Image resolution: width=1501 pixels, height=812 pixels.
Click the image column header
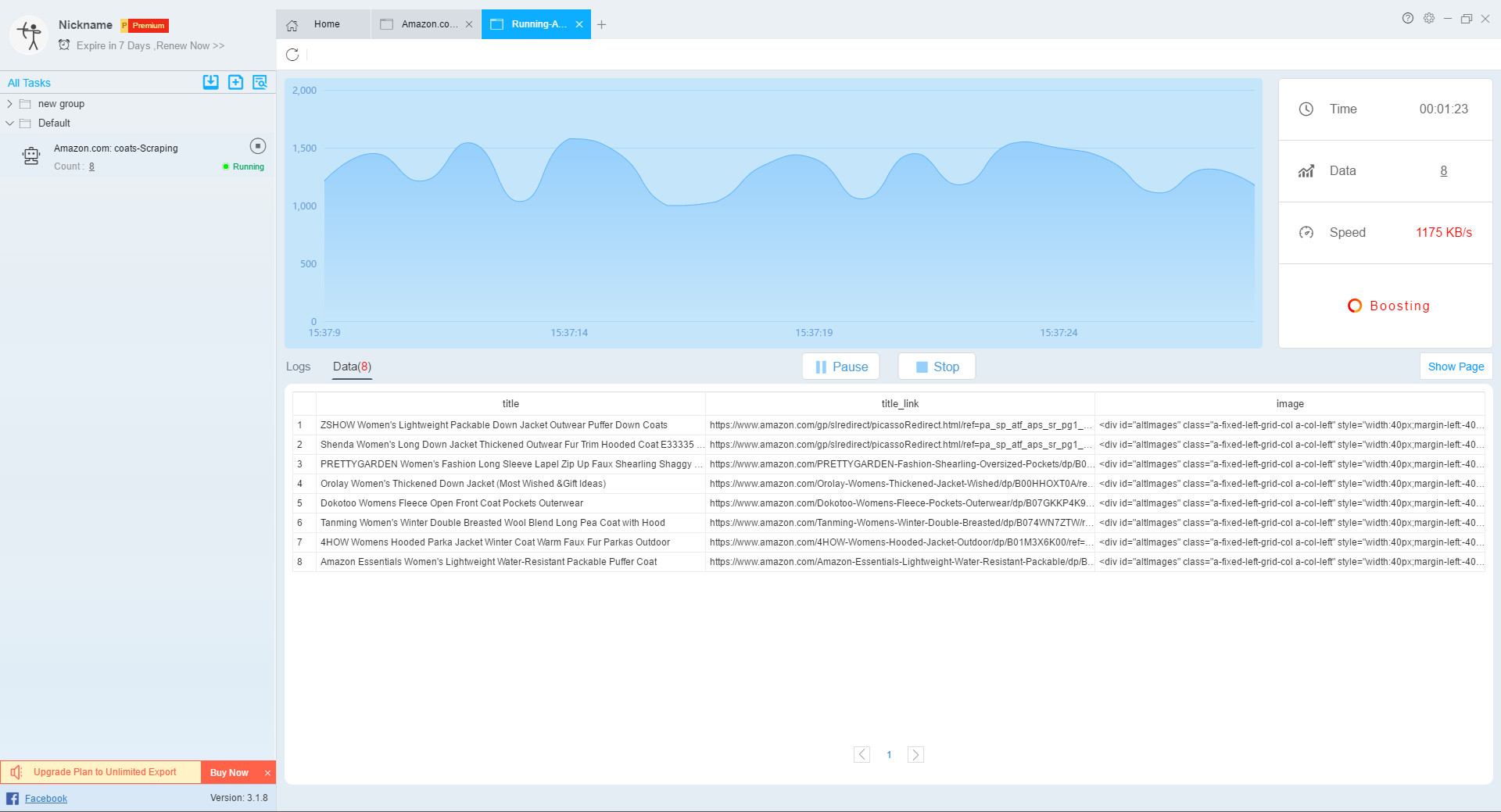point(1290,404)
